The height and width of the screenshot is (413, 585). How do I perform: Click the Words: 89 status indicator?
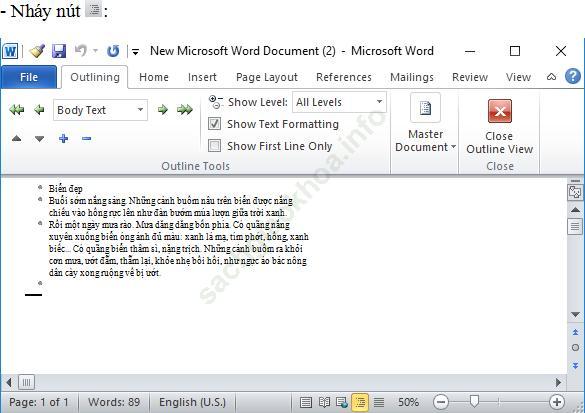coord(114,402)
